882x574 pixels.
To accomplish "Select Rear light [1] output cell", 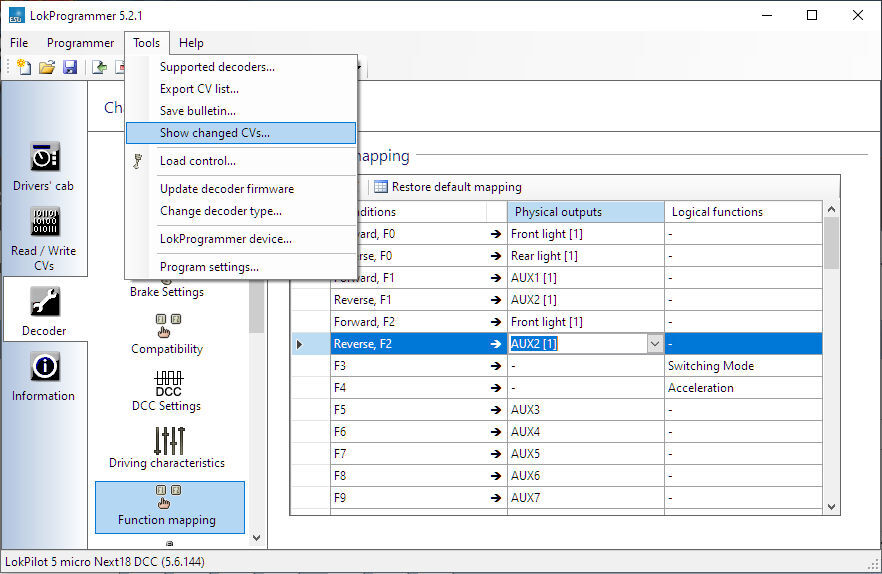I will pyautogui.click(x=586, y=255).
